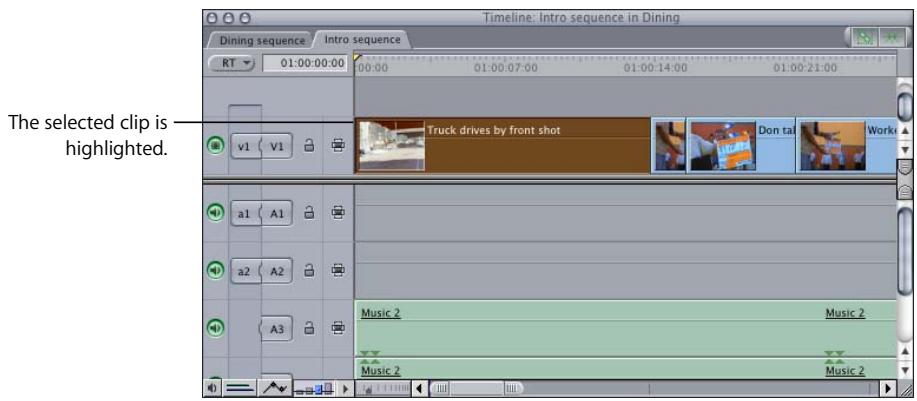Select the first Music 2 clip label on A3

[381, 313]
